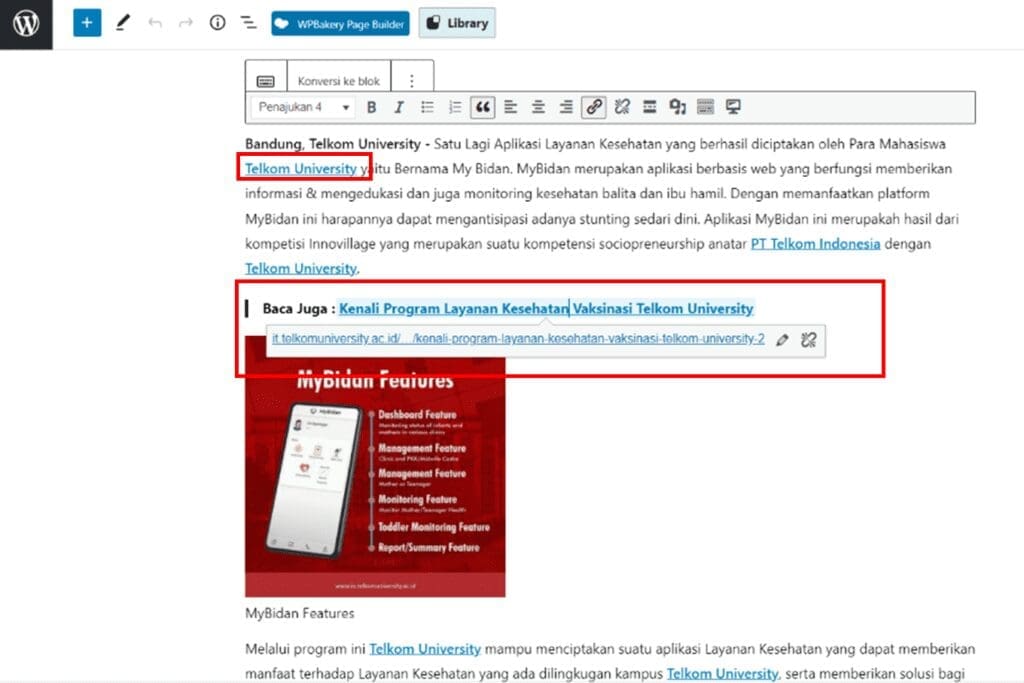This screenshot has height=683, width=1024.
Task: Toggle the active link formatting button
Action: pos(593,107)
